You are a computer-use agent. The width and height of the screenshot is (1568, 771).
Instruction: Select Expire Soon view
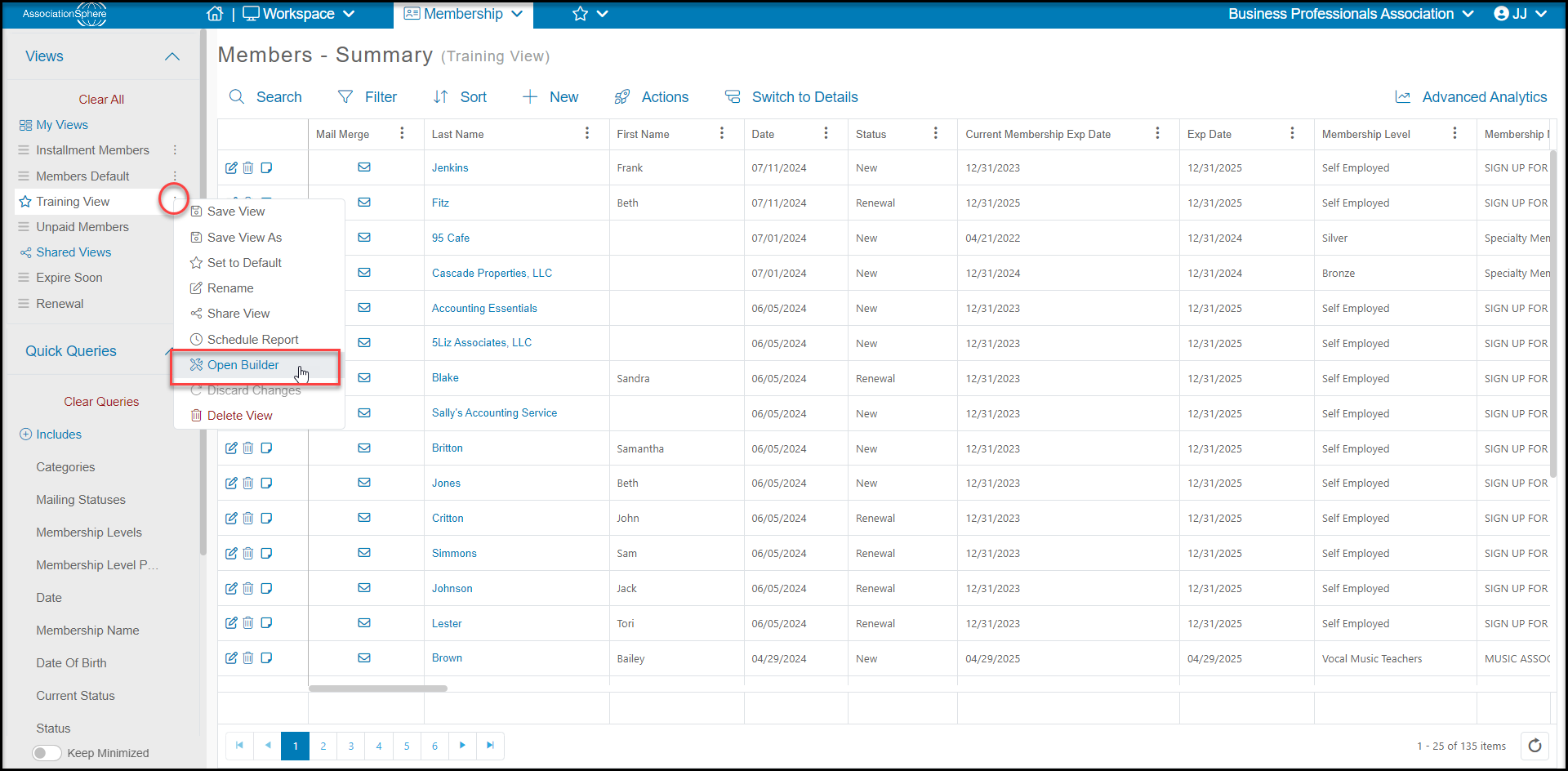click(69, 278)
